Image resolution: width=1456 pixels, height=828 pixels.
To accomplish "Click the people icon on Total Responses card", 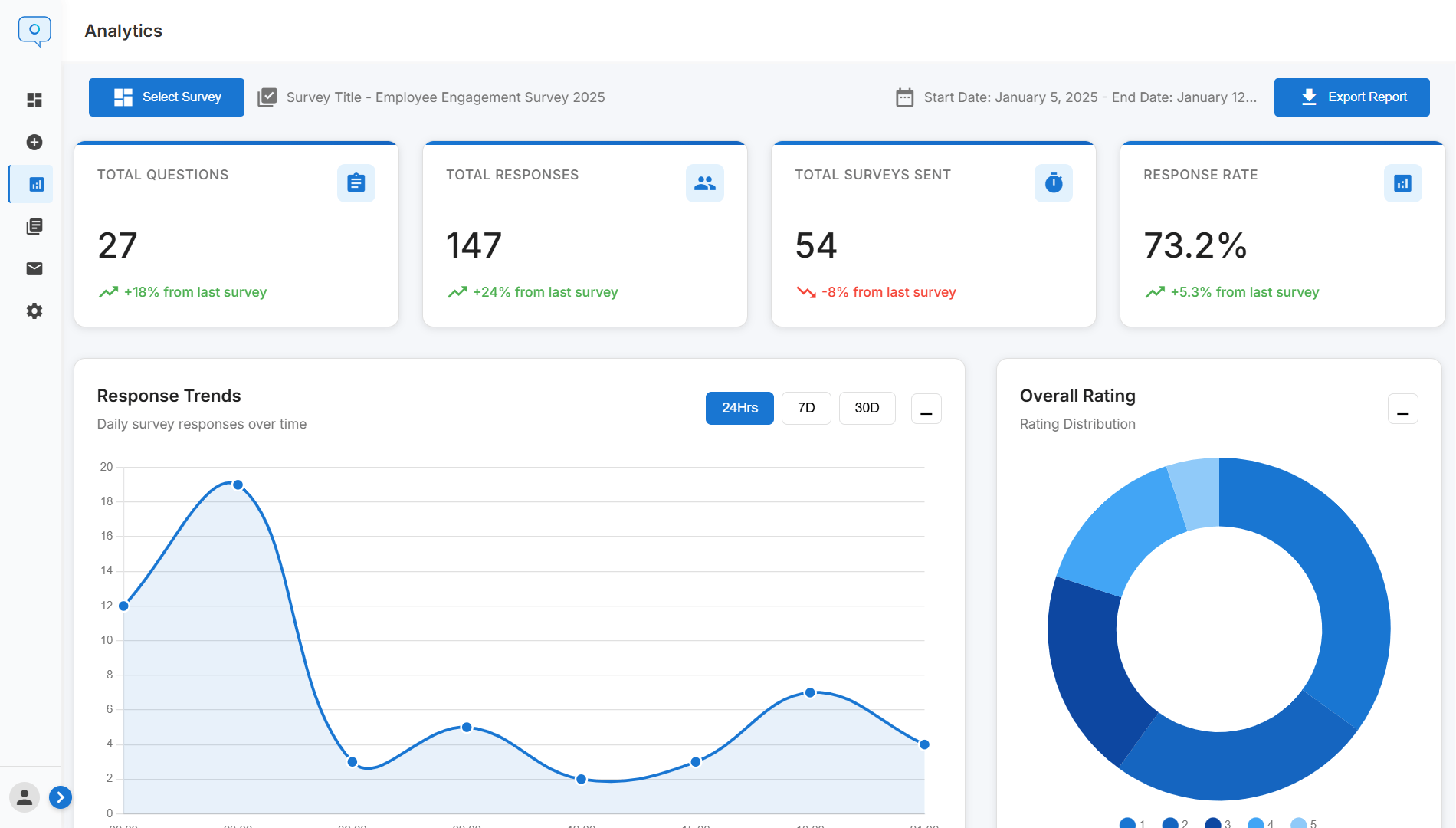I will point(704,183).
